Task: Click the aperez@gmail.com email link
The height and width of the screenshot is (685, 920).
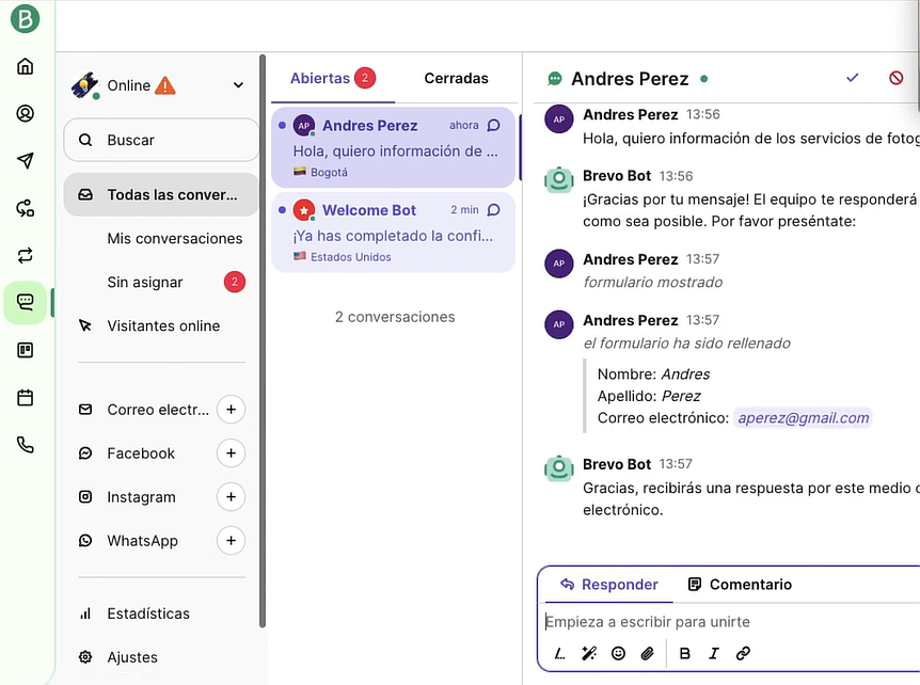Action: pos(803,418)
